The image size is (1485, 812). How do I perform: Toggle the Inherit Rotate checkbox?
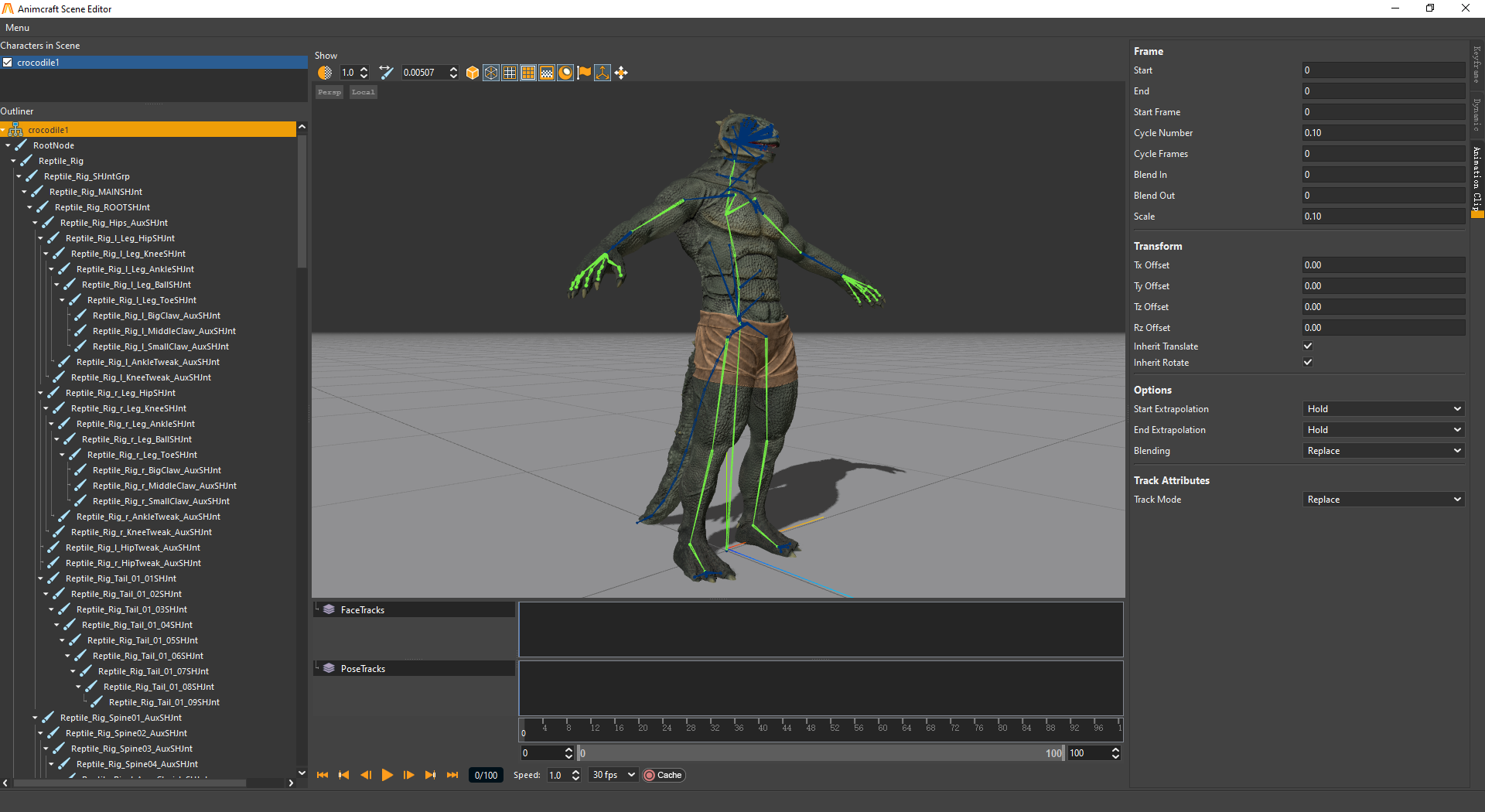(1308, 363)
